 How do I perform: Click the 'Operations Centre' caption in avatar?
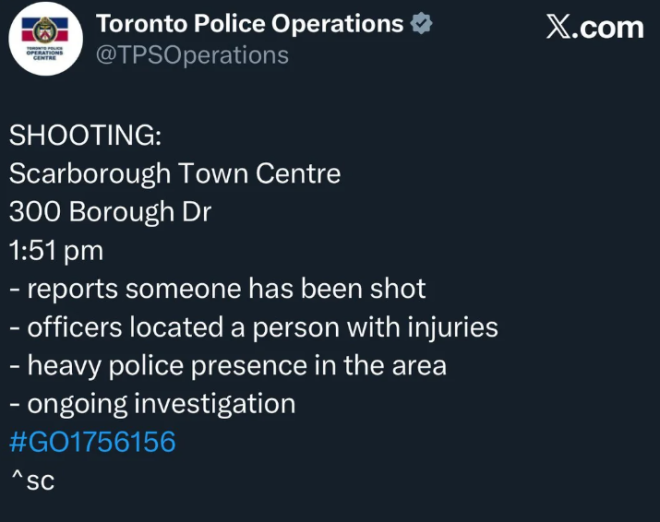tap(42, 54)
